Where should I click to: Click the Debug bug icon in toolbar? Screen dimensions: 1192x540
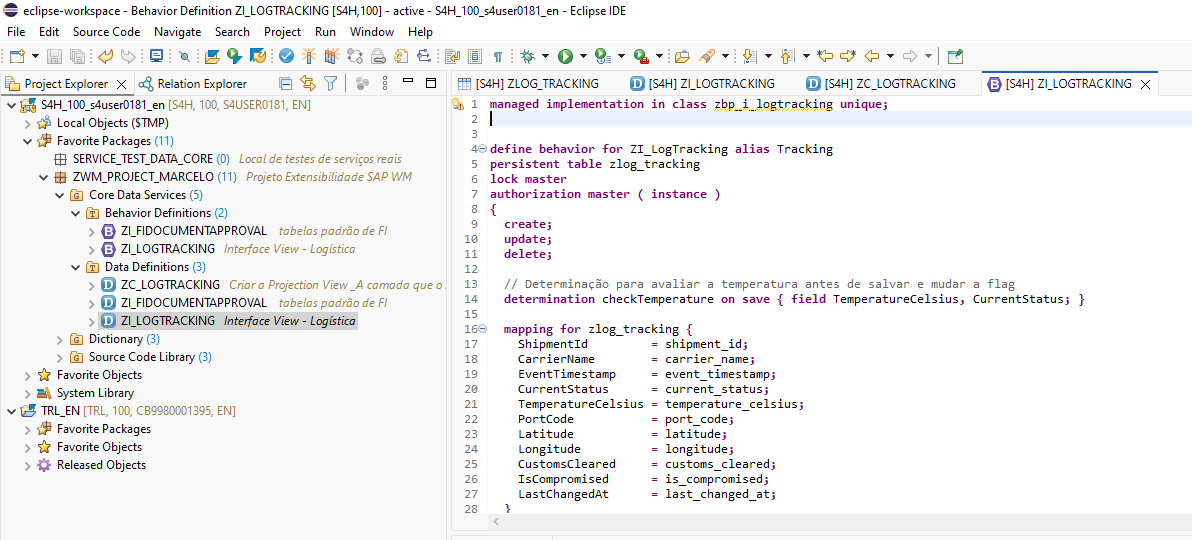coord(527,57)
